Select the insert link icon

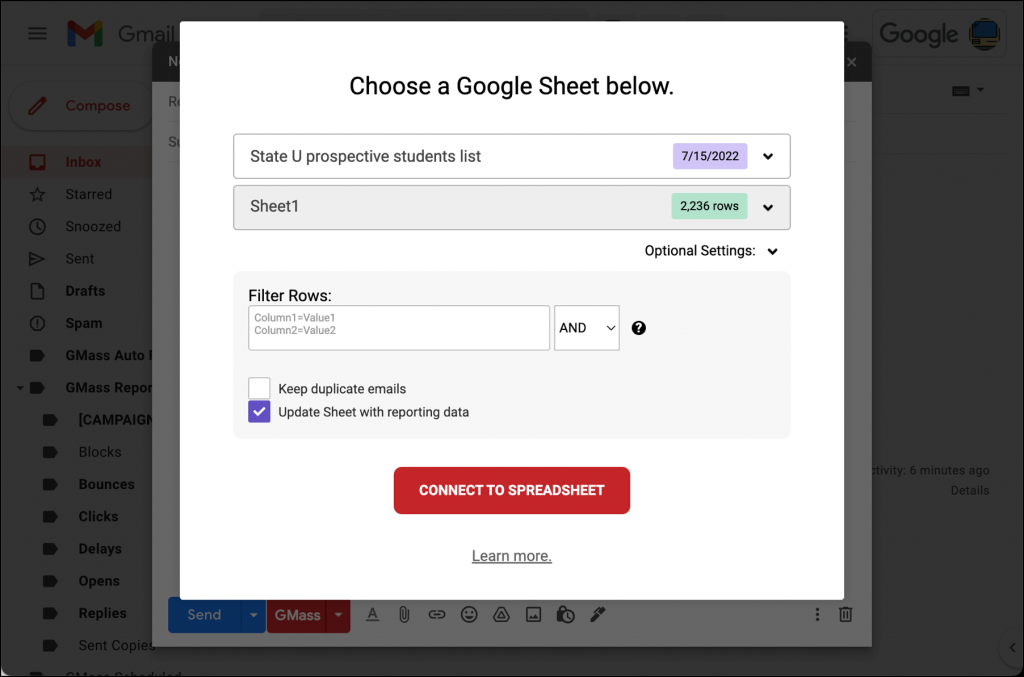437,614
